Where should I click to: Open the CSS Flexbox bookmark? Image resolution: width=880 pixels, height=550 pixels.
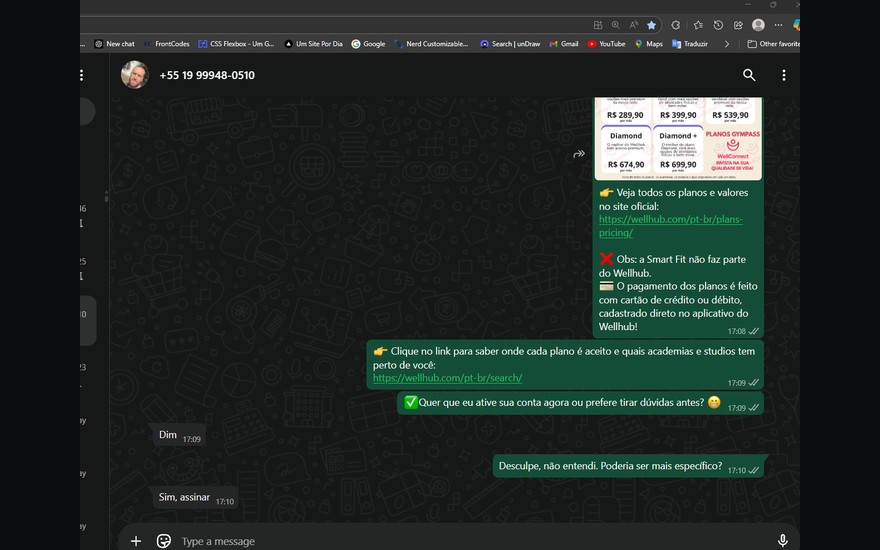pyautogui.click(x=236, y=44)
